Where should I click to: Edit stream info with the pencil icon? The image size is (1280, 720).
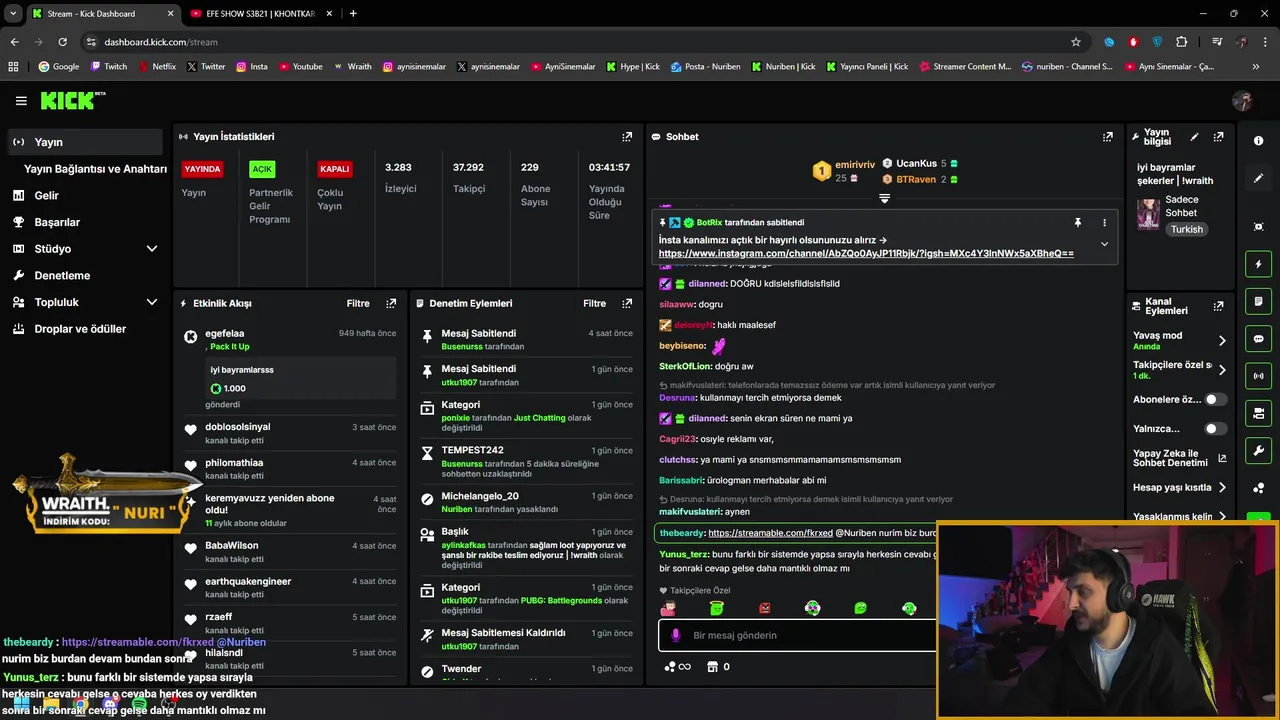tap(1194, 137)
